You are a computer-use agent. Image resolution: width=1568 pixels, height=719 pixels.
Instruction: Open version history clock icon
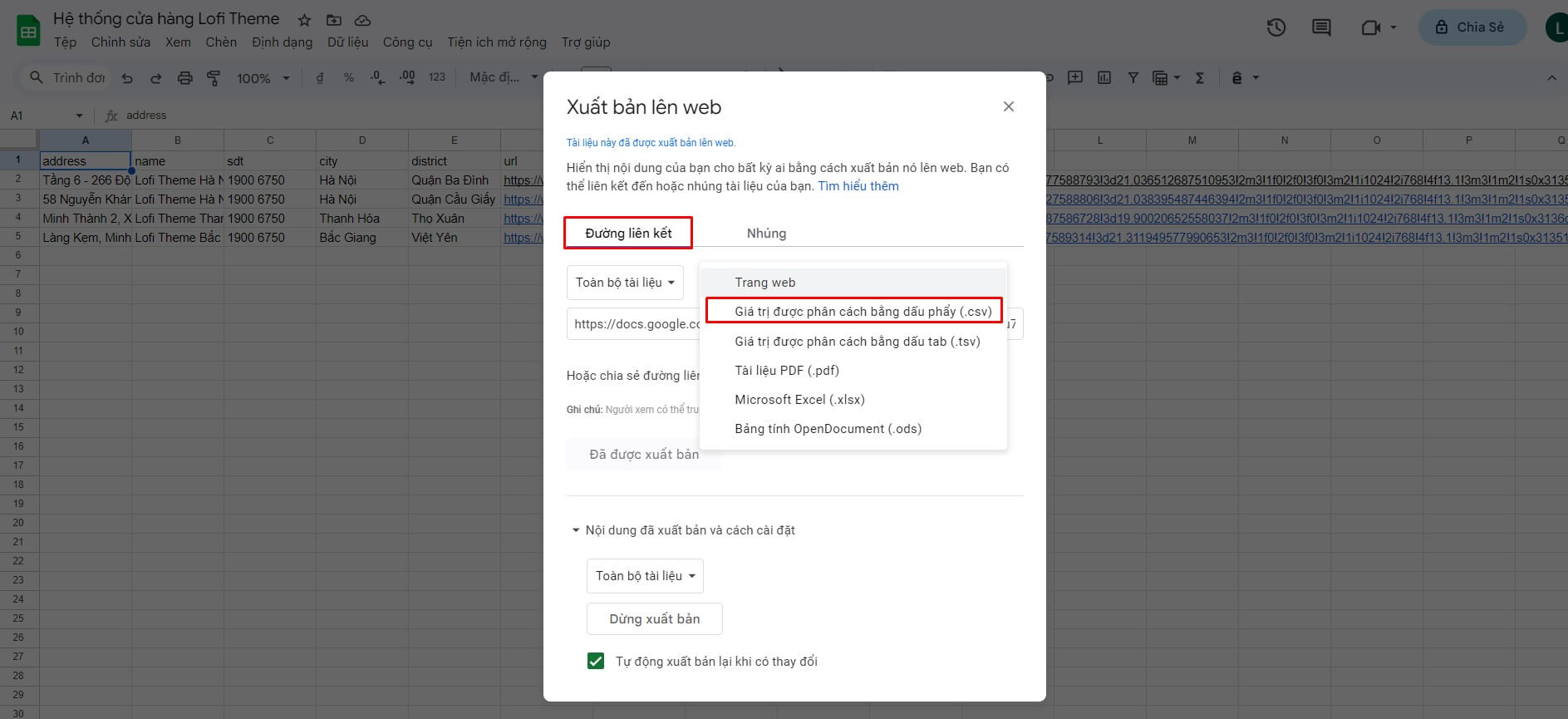tap(1276, 27)
